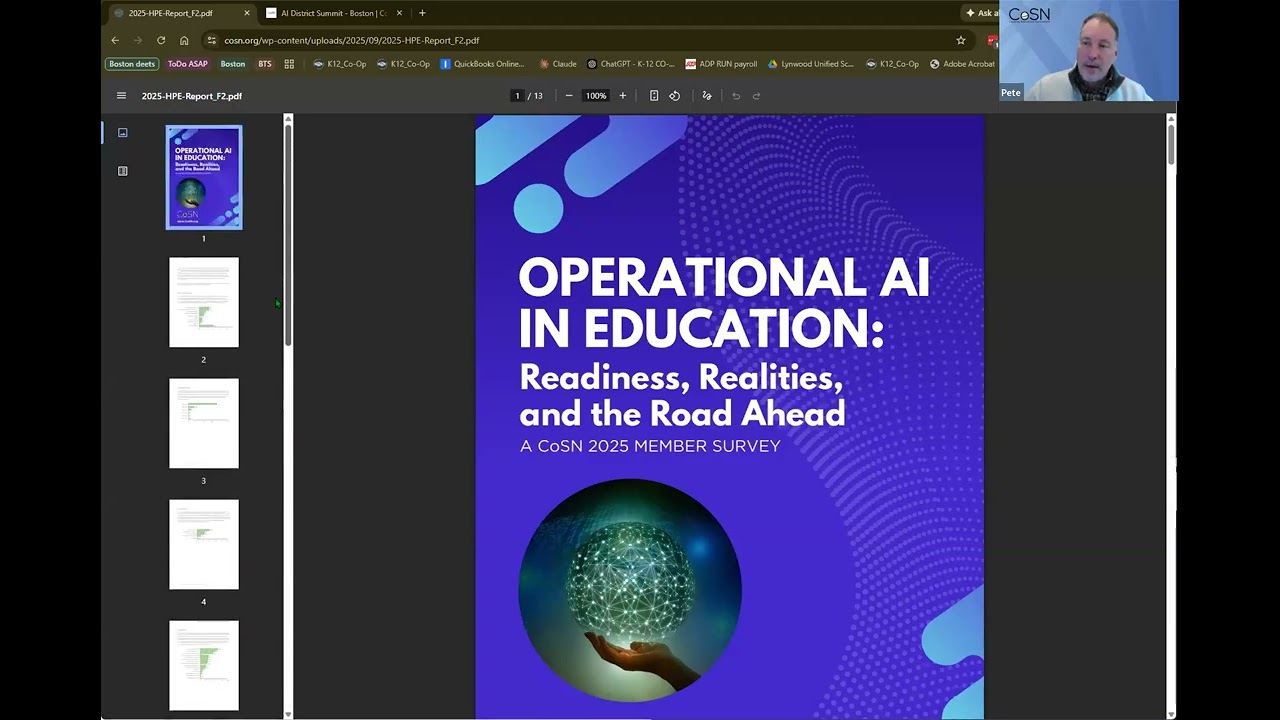Click the main document vertical scrollbar
The image size is (1280, 720).
pyautogui.click(x=1171, y=145)
